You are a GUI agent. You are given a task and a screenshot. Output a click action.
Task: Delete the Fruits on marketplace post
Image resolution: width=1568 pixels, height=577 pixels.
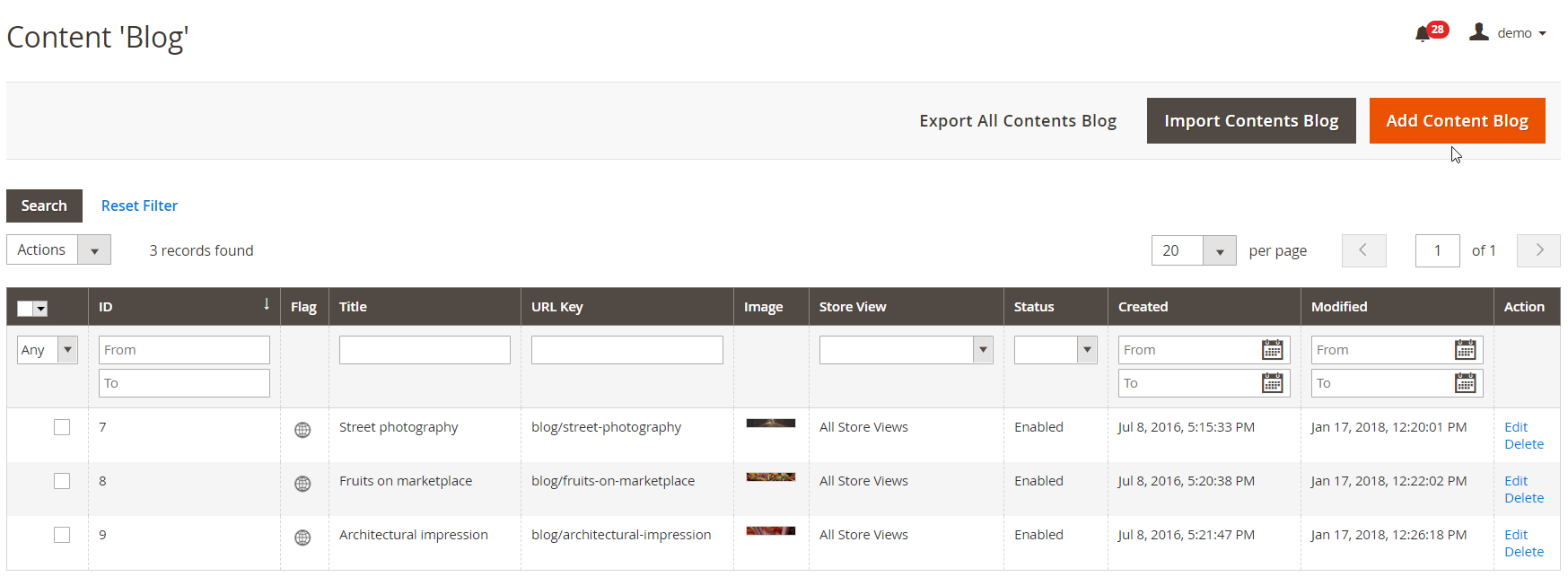coord(1524,498)
